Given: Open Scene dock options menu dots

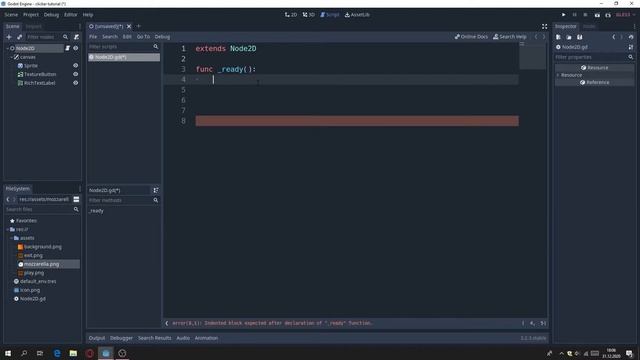Looking at the screenshot, I should pos(80,26).
